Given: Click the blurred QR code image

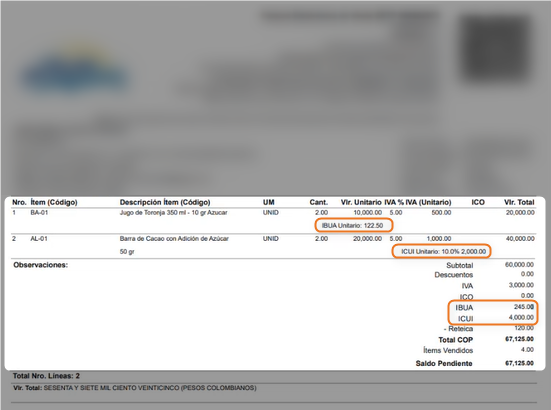Looking at the screenshot, I should [x=496, y=48].
